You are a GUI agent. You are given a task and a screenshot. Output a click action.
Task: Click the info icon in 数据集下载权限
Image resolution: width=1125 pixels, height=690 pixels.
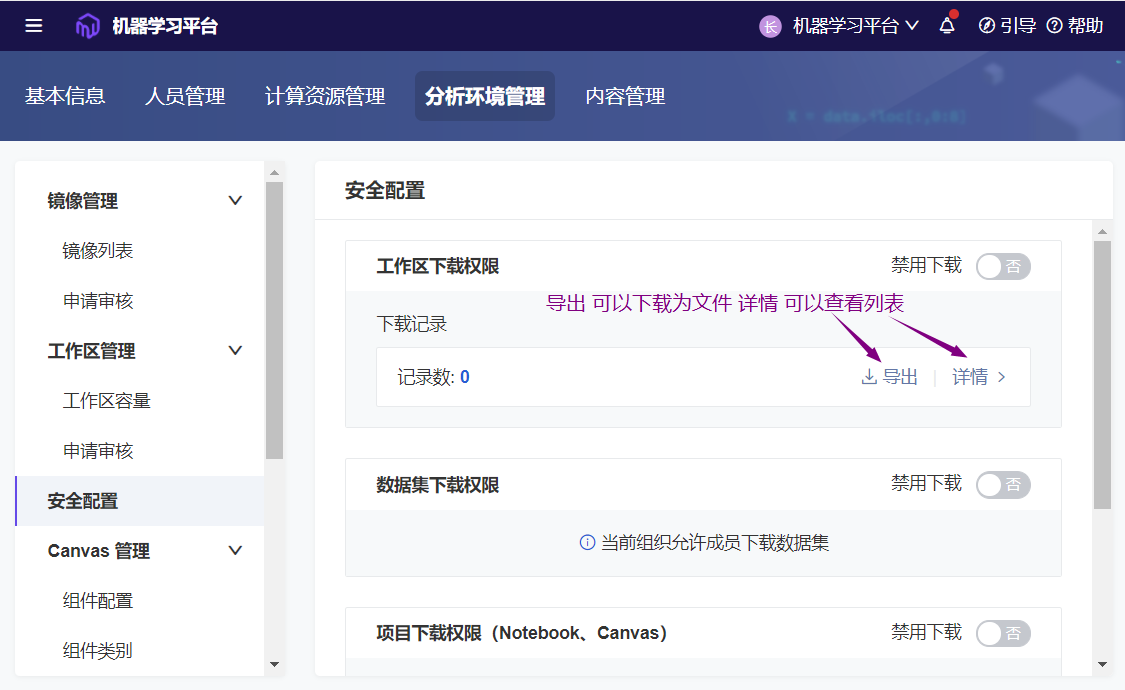[588, 543]
